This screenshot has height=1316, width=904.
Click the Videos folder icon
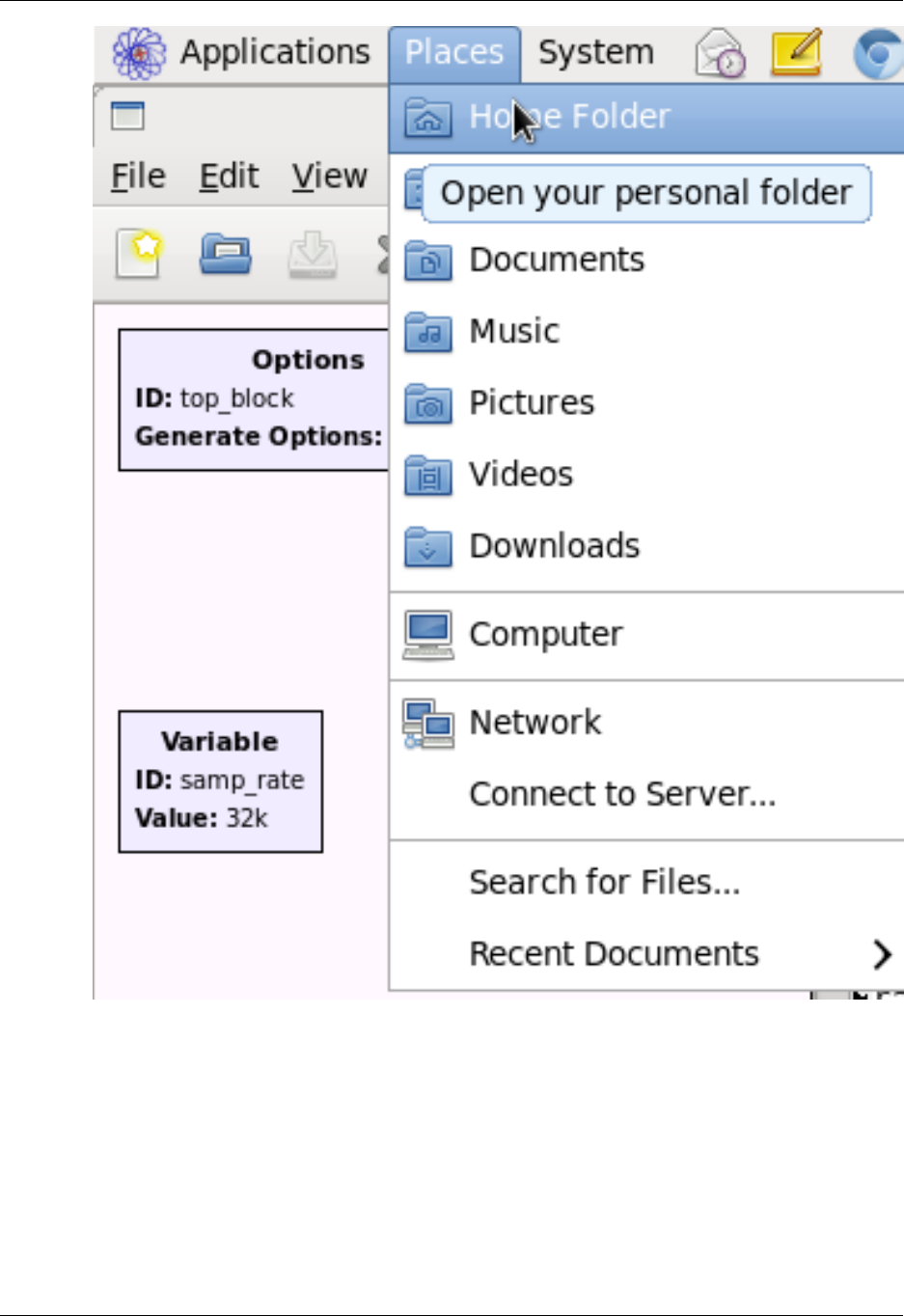point(428,474)
